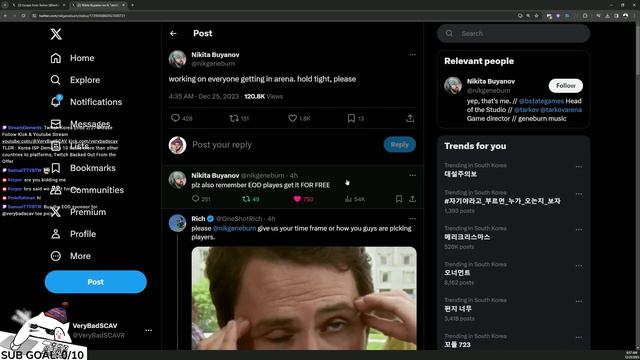Open VeryBadSCAV account options menu
Image resolution: width=640 pixels, height=360 pixels.
tap(149, 330)
